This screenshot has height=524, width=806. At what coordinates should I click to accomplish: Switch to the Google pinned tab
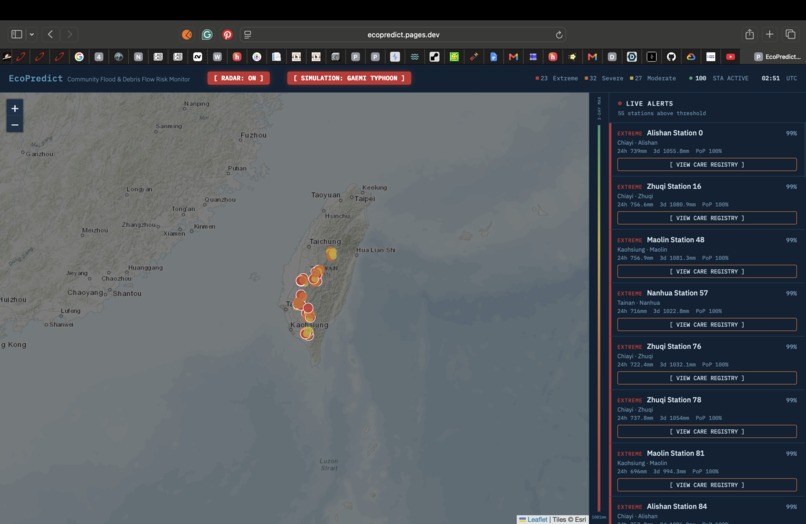point(79,57)
